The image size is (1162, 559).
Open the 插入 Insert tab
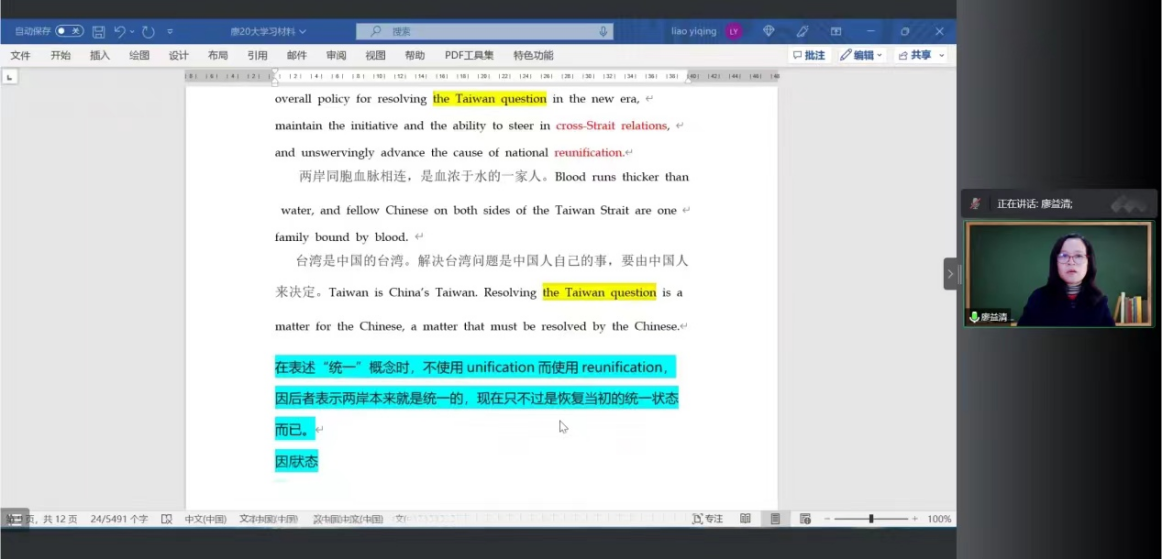click(x=100, y=55)
